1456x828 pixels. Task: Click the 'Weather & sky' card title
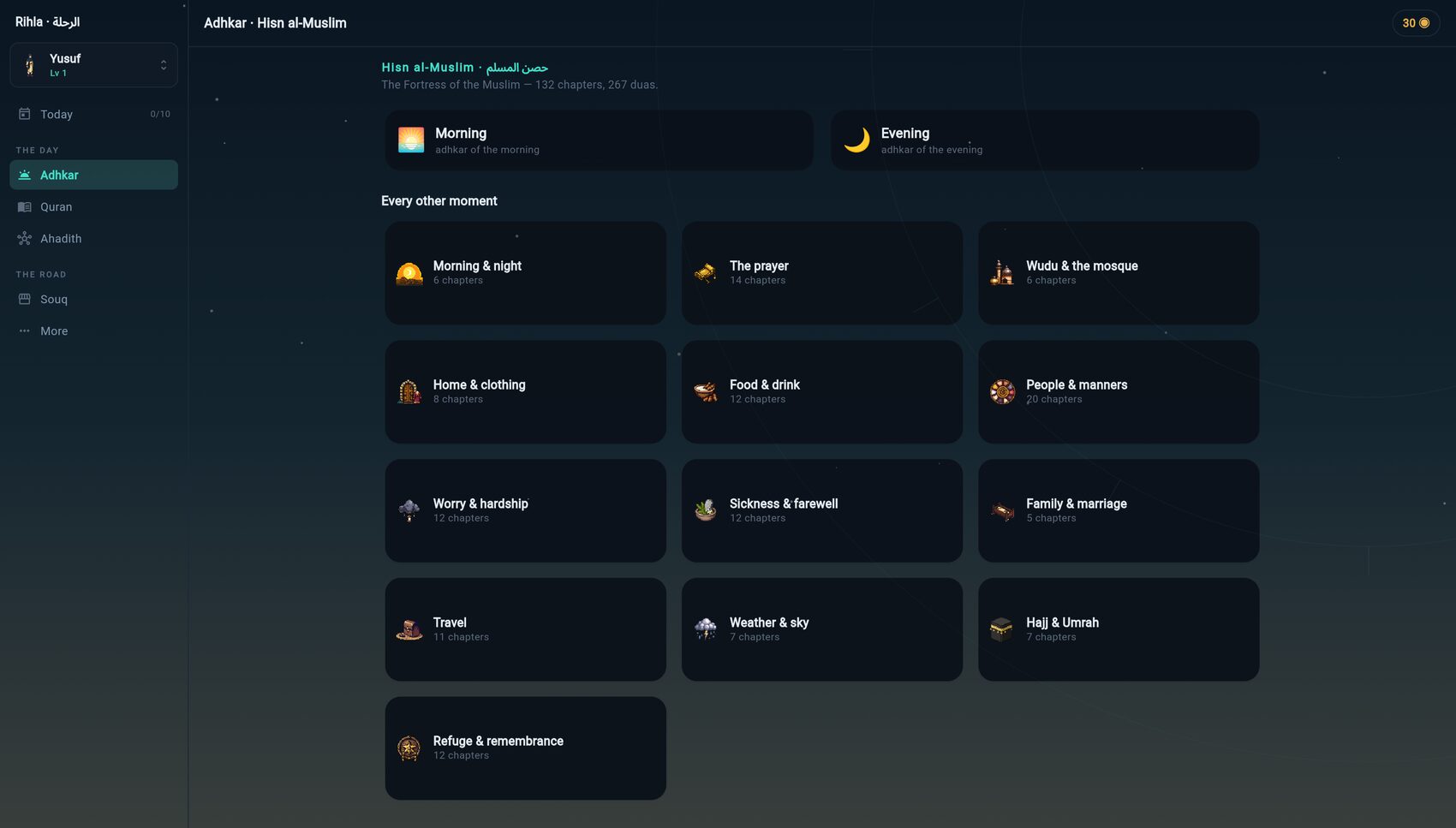[769, 622]
